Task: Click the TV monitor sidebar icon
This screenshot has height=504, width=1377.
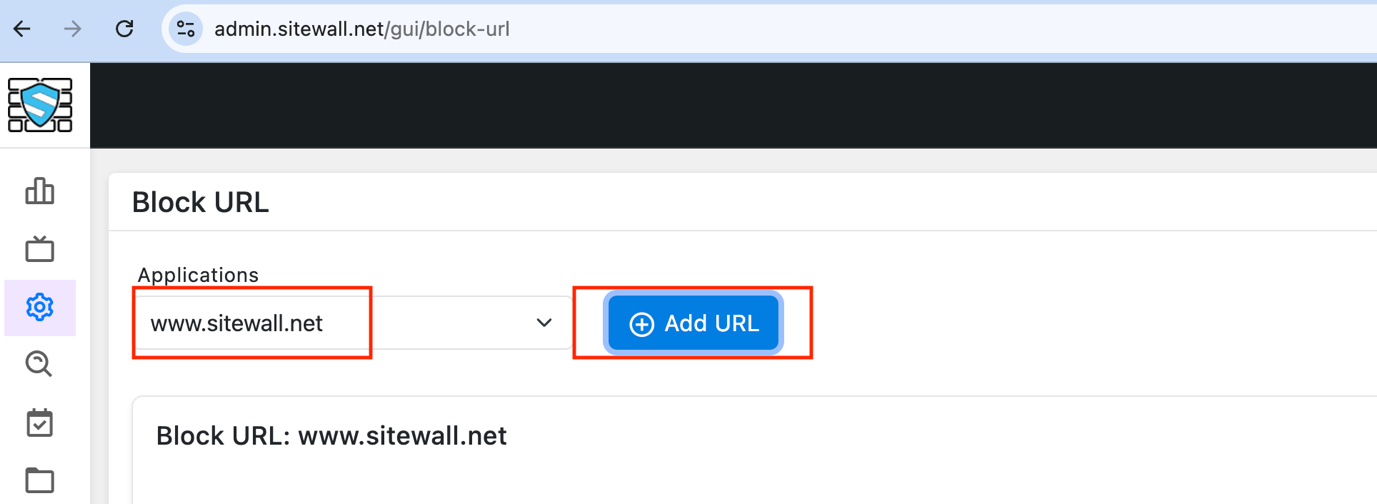Action: click(x=40, y=249)
